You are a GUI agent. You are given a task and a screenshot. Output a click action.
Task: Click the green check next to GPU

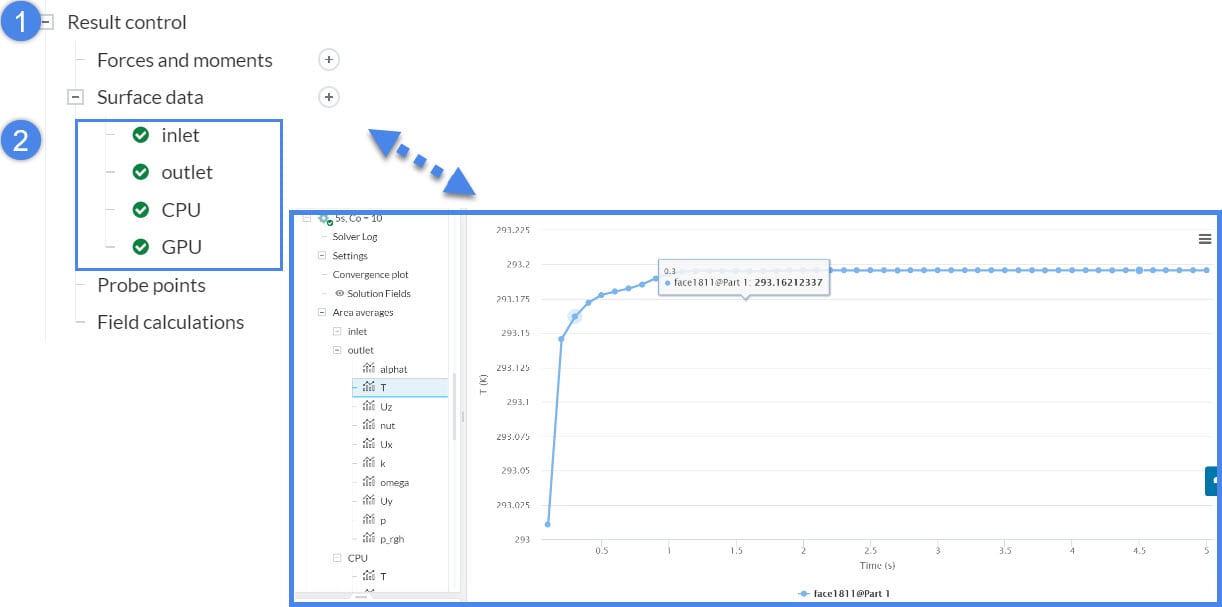click(x=141, y=247)
